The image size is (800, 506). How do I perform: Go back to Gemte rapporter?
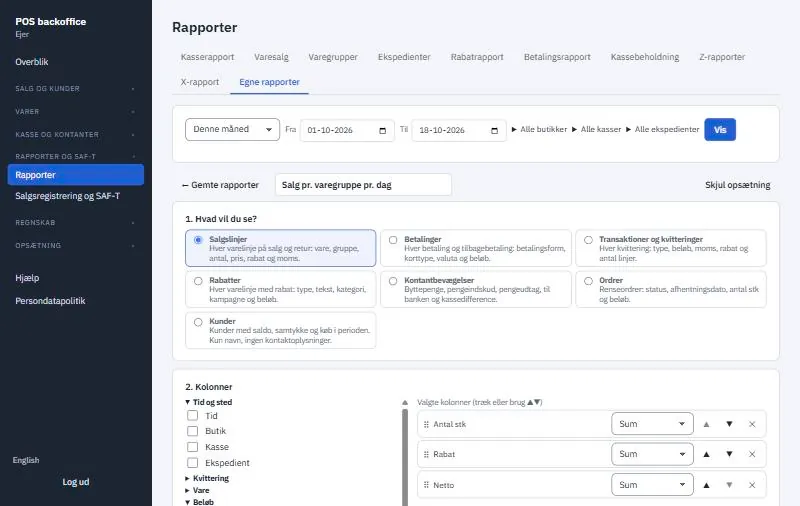click(220, 185)
